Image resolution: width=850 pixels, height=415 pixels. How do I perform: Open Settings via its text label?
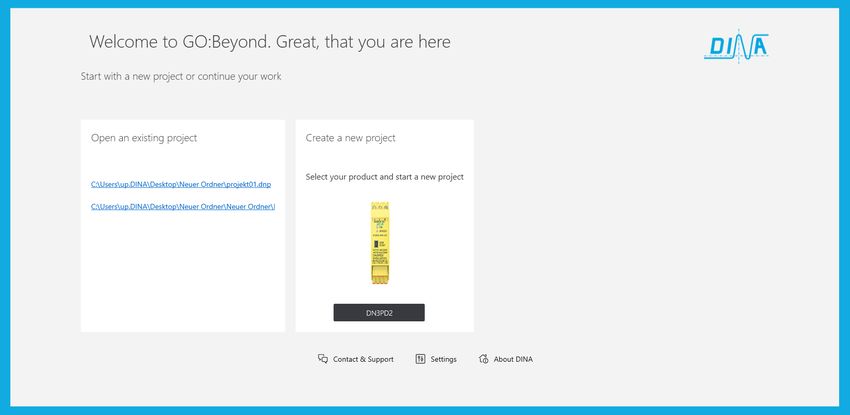[443, 359]
